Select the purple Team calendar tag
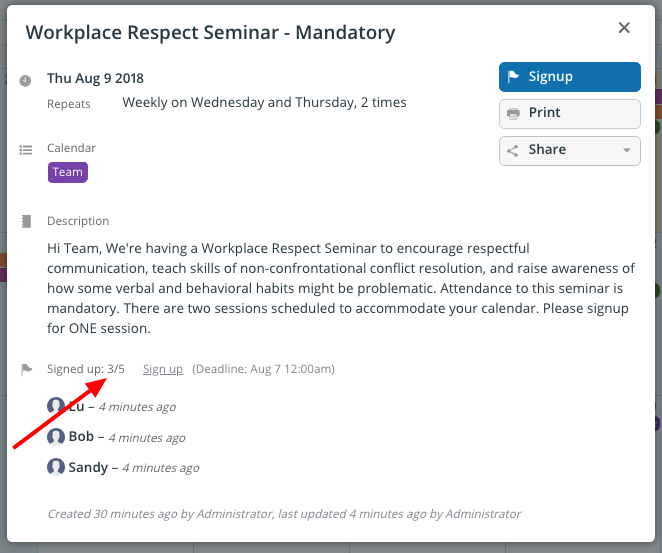This screenshot has height=553, width=662. 68,172
